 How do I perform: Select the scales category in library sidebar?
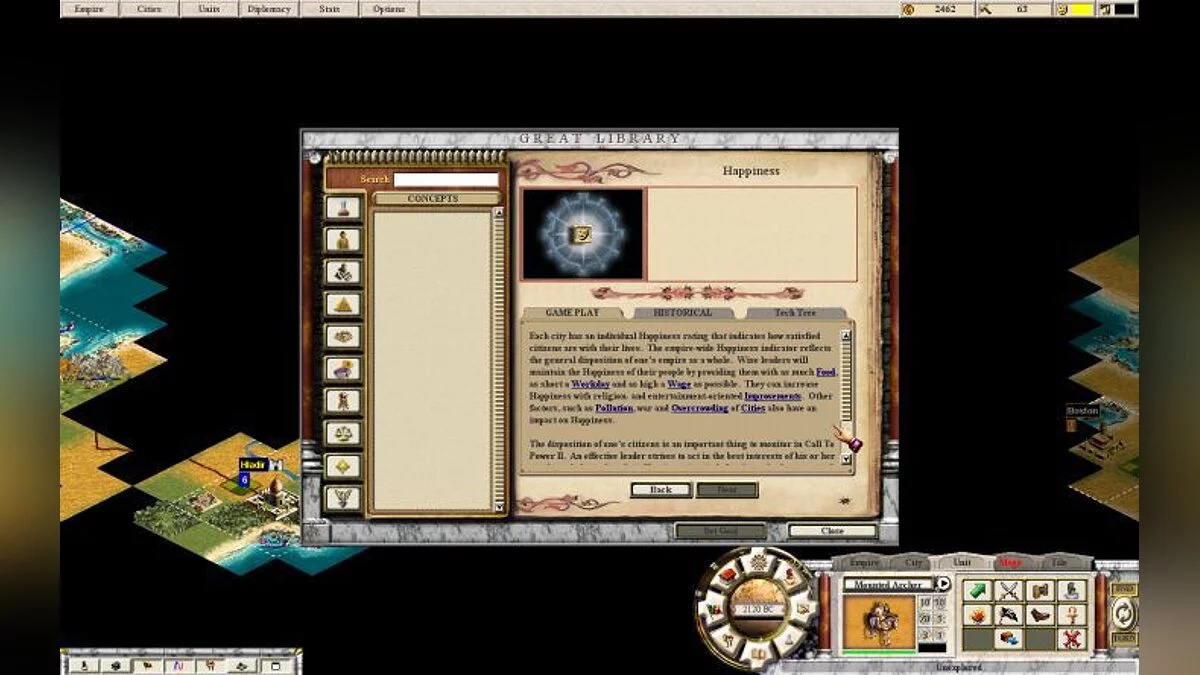pyautogui.click(x=343, y=433)
